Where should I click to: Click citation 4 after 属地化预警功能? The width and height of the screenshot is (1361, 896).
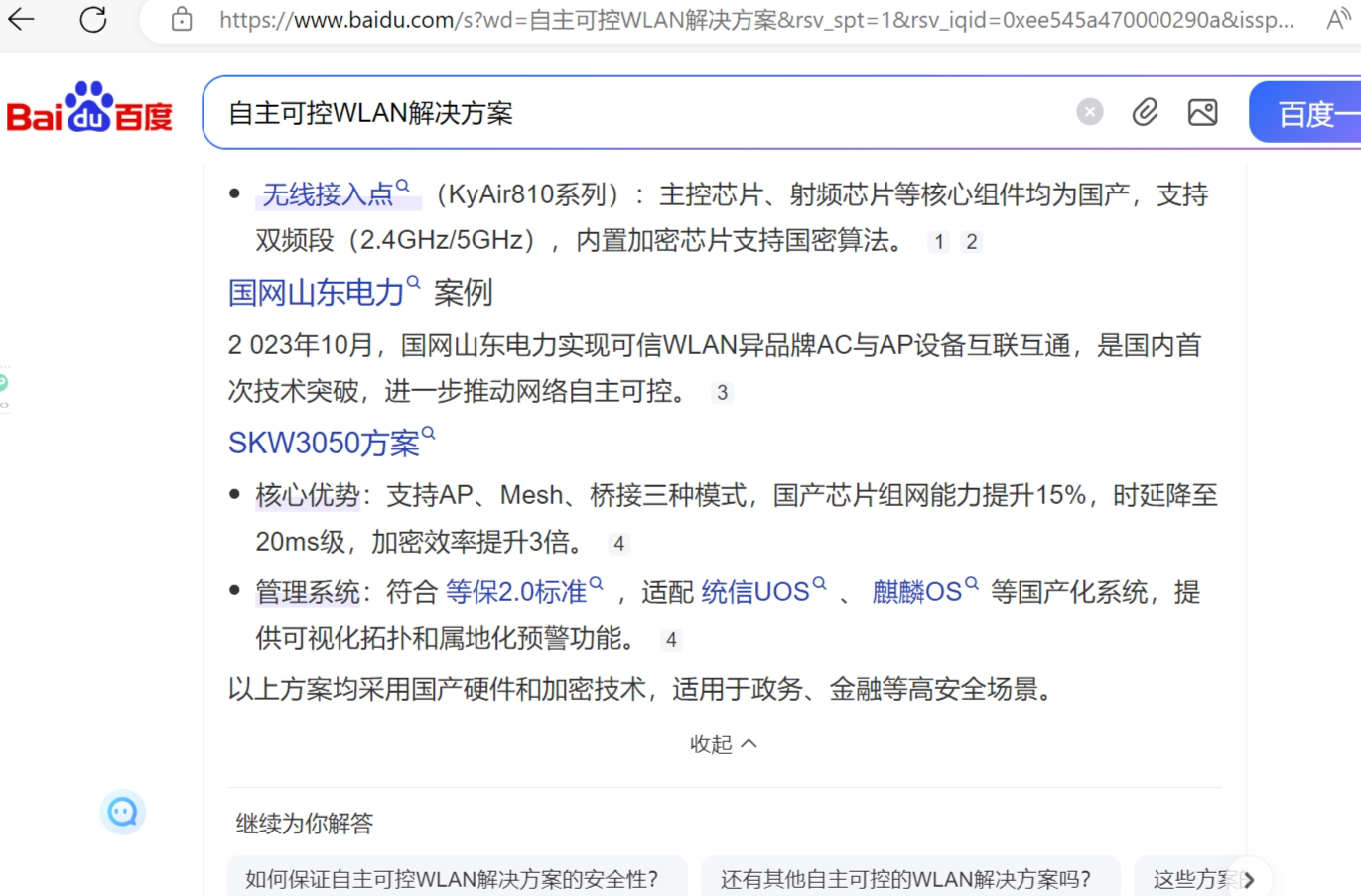click(x=671, y=639)
